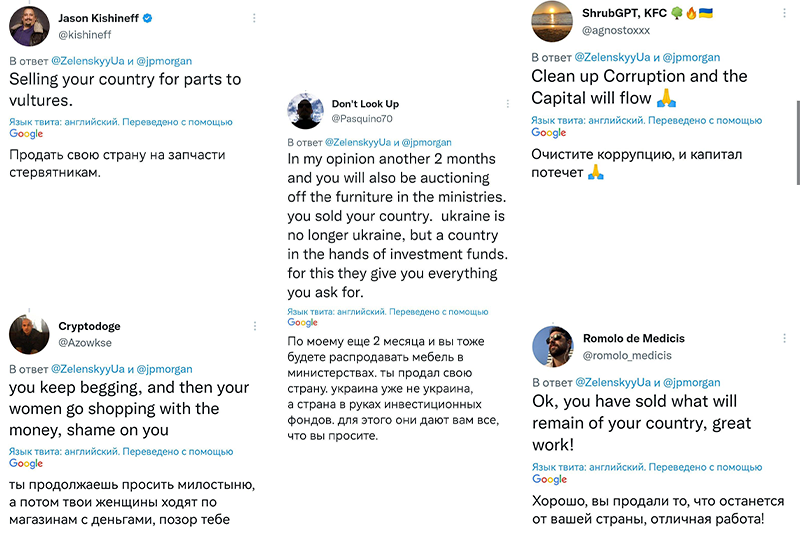800x533 pixels.
Task: Open ShrubGPT's sunset avatar
Action: [552, 21]
